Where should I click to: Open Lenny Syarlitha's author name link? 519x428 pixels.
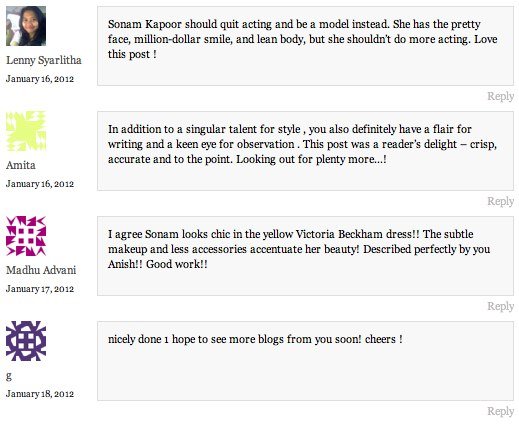[44, 60]
